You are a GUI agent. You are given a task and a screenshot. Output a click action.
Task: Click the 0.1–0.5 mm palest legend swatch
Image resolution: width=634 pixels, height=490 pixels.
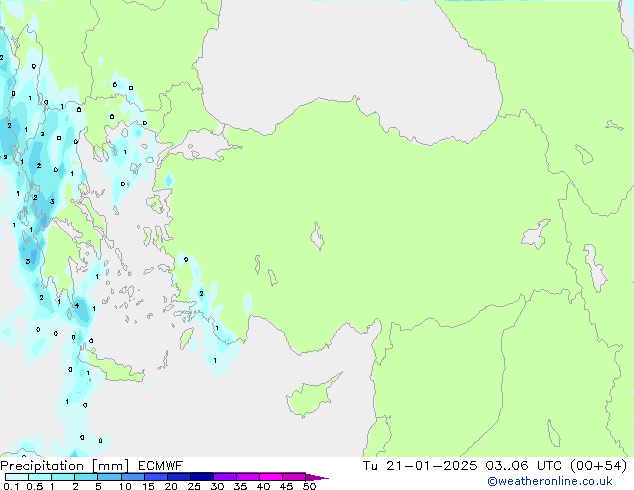click(17, 477)
